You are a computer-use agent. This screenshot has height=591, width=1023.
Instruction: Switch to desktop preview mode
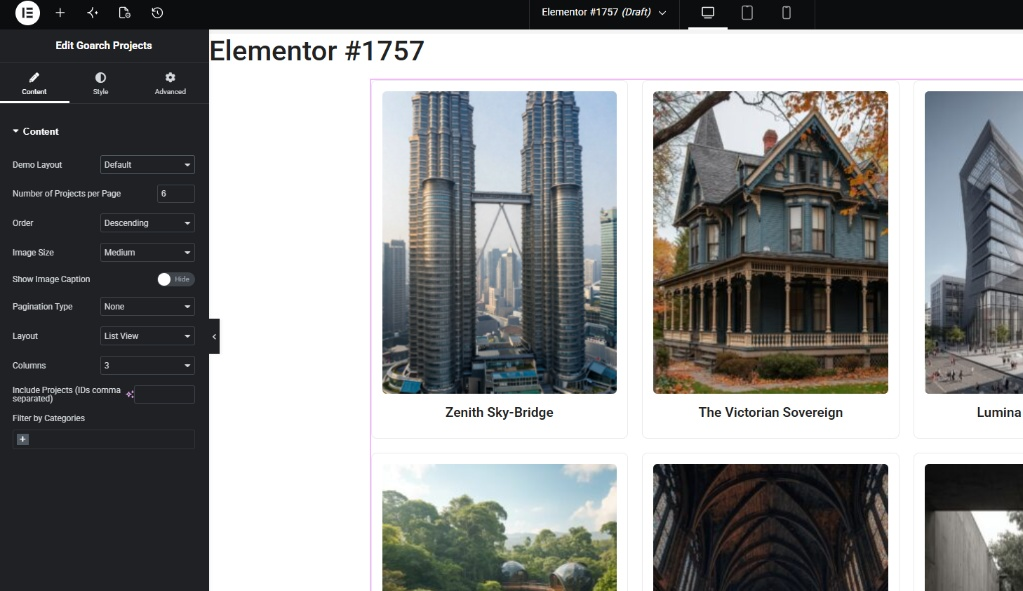(x=708, y=12)
